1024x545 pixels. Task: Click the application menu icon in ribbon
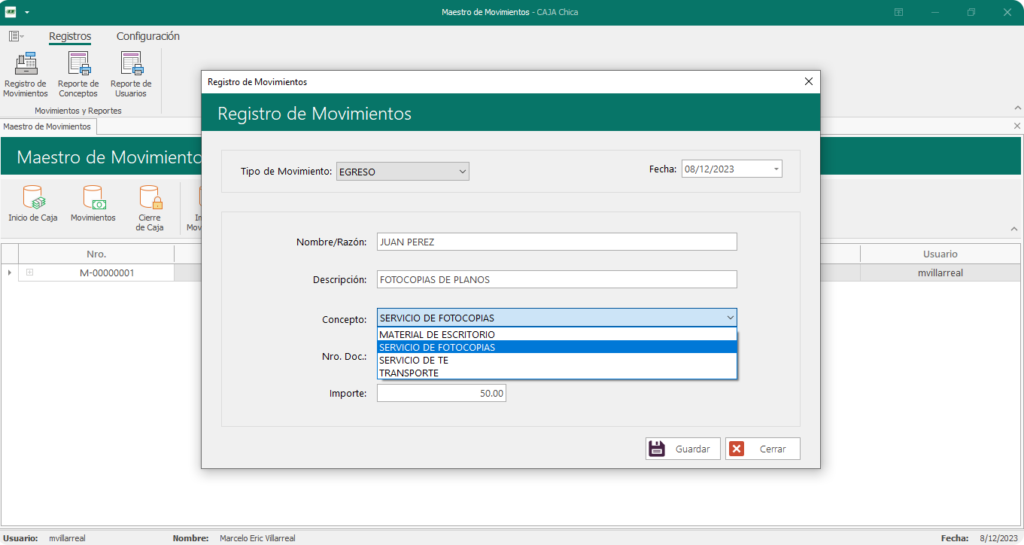coord(16,36)
